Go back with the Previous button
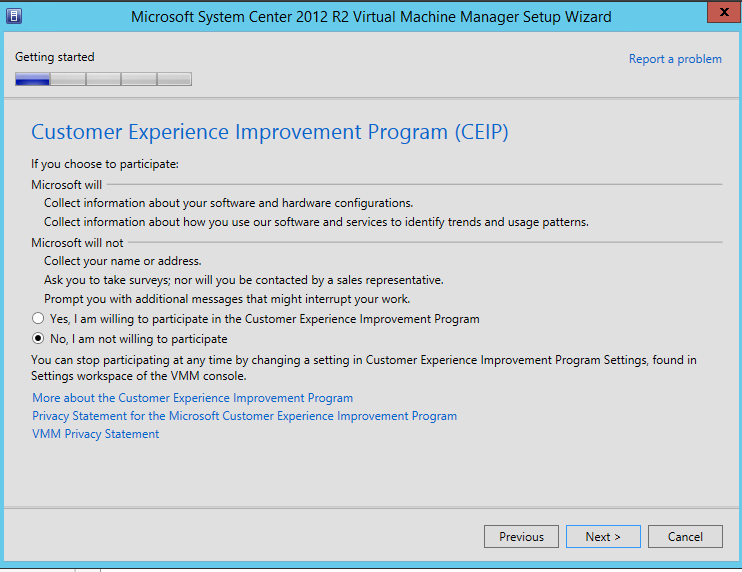The width and height of the screenshot is (742, 572). 521,537
